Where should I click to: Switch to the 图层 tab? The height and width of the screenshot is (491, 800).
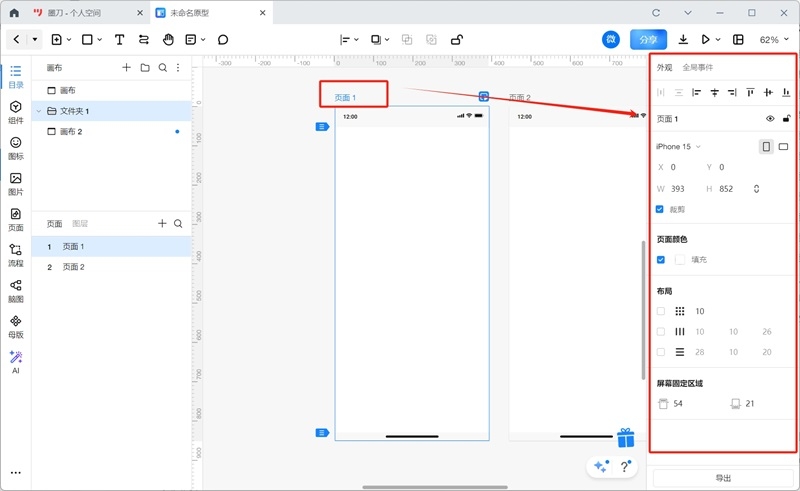80,224
